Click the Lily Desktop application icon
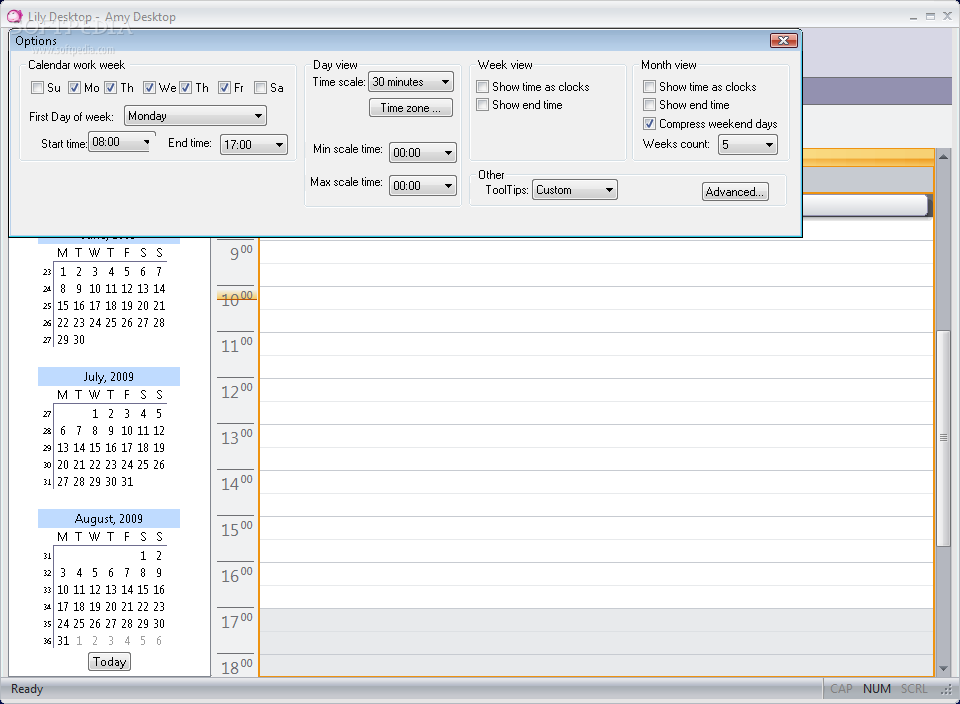This screenshot has width=960, height=704. point(15,16)
